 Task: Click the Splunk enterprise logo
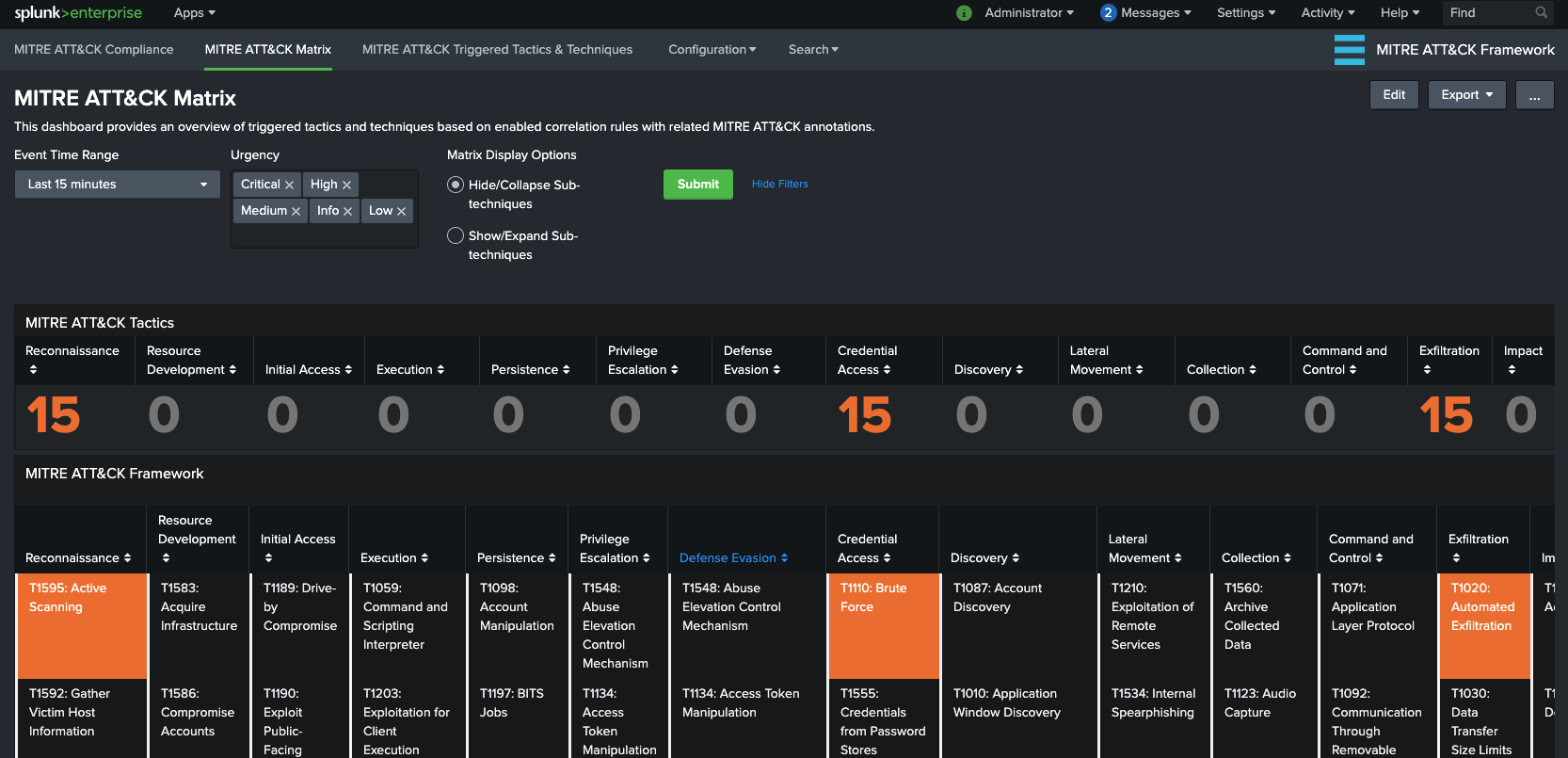pos(78,13)
